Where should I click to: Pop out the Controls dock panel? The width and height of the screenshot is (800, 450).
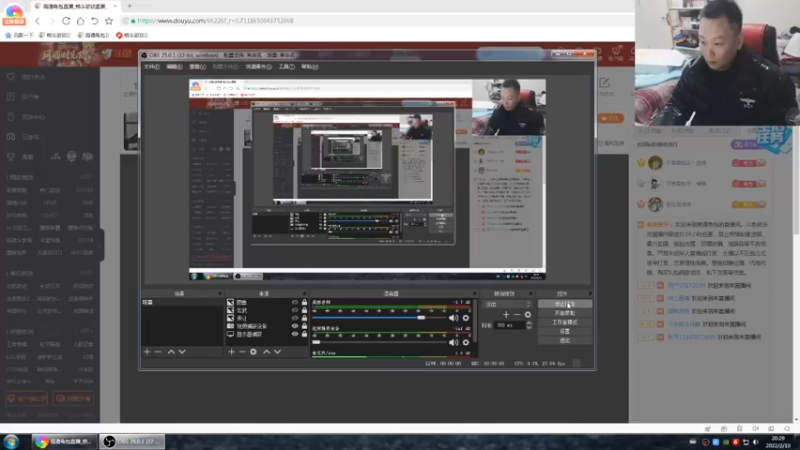(x=590, y=293)
